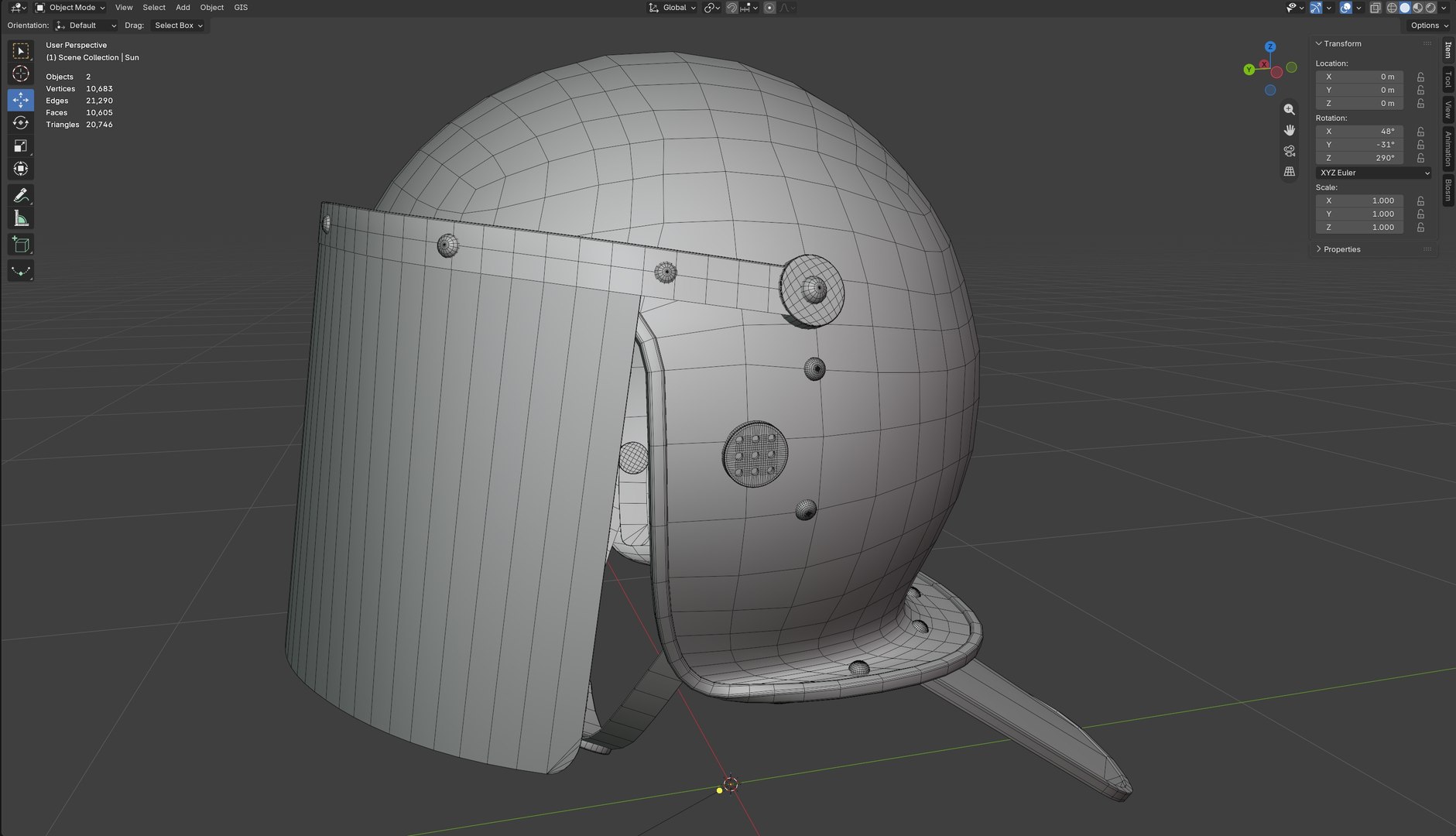Toggle X-ray mode icon
Viewport: 1456px width, 836px height.
(1375, 8)
